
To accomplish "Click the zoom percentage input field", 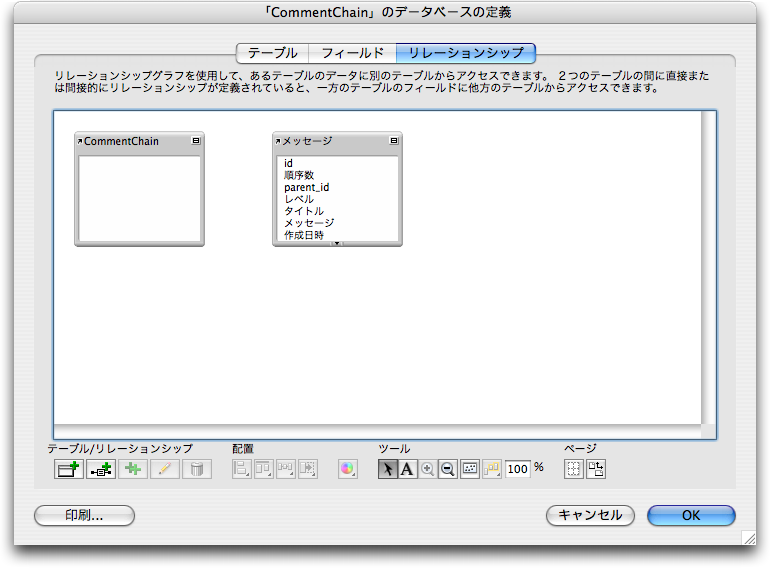I will point(517,469).
